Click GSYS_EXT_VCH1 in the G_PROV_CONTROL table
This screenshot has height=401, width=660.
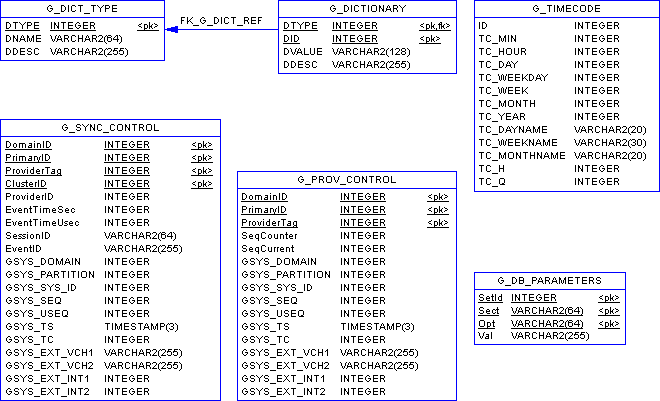[285, 353]
